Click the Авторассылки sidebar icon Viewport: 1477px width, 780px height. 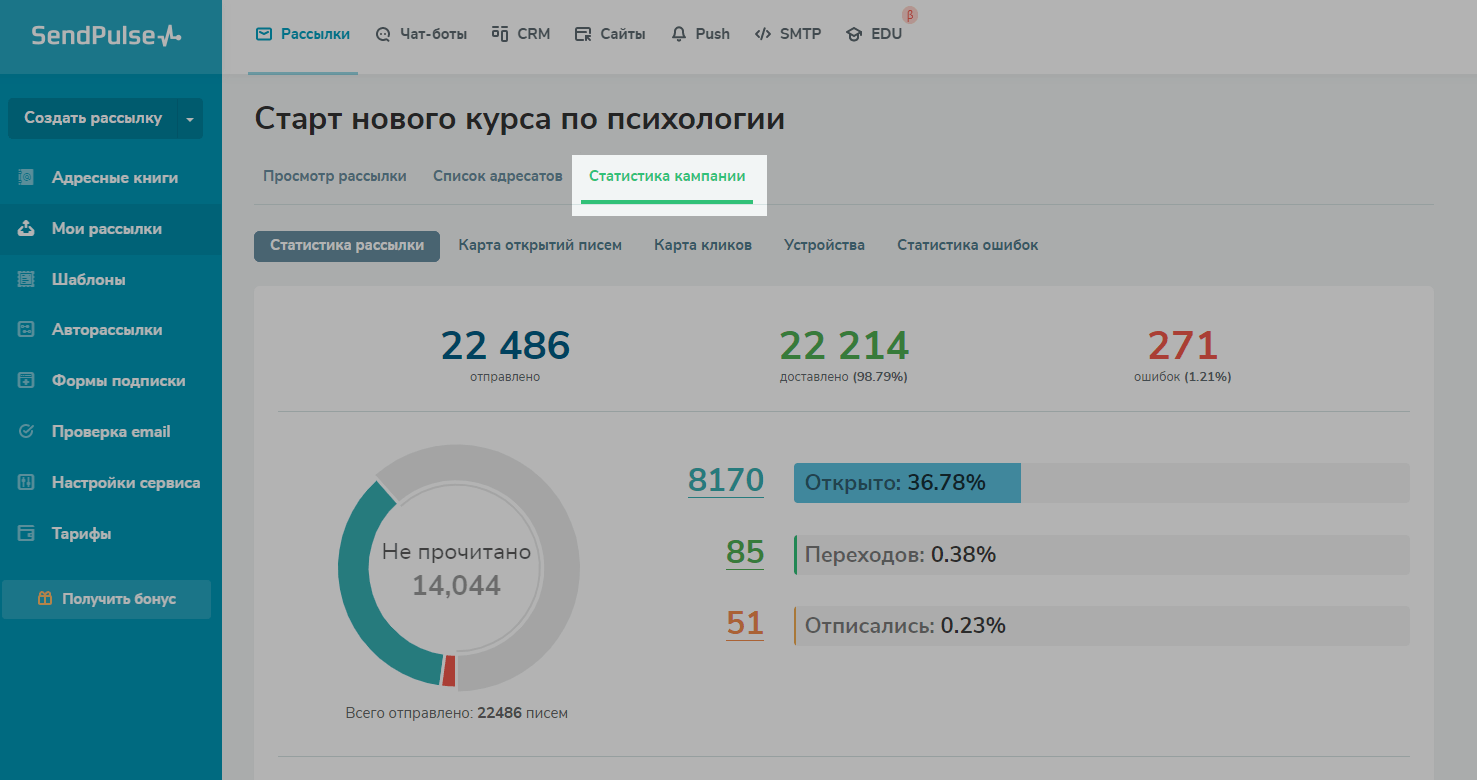coord(27,330)
